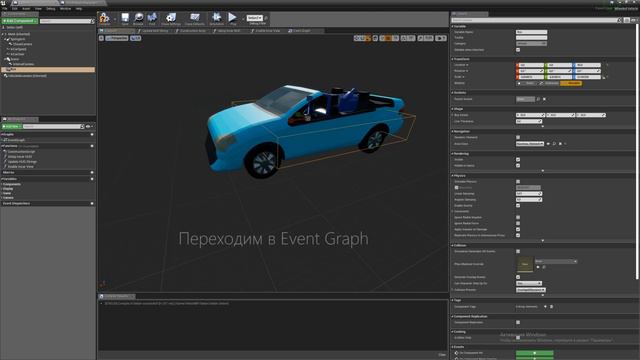
Task: Click the Simulation toolbar icon
Action: coord(216,18)
